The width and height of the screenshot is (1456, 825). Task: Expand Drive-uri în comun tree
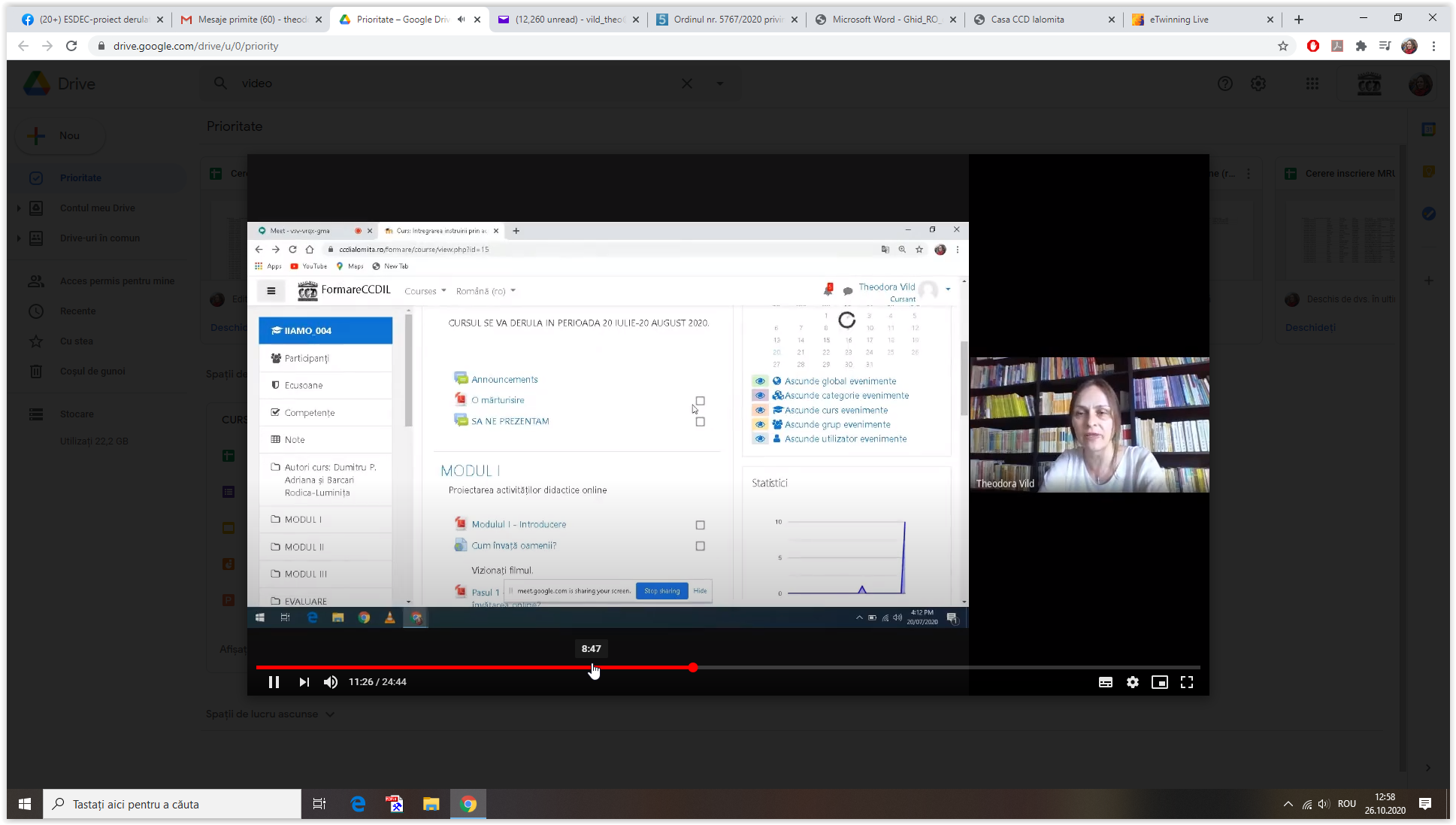[x=19, y=238]
